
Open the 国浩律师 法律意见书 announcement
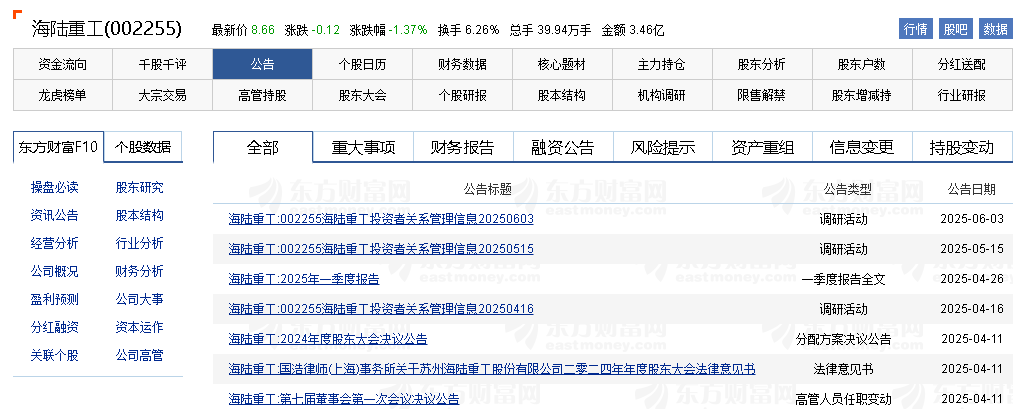(492, 369)
